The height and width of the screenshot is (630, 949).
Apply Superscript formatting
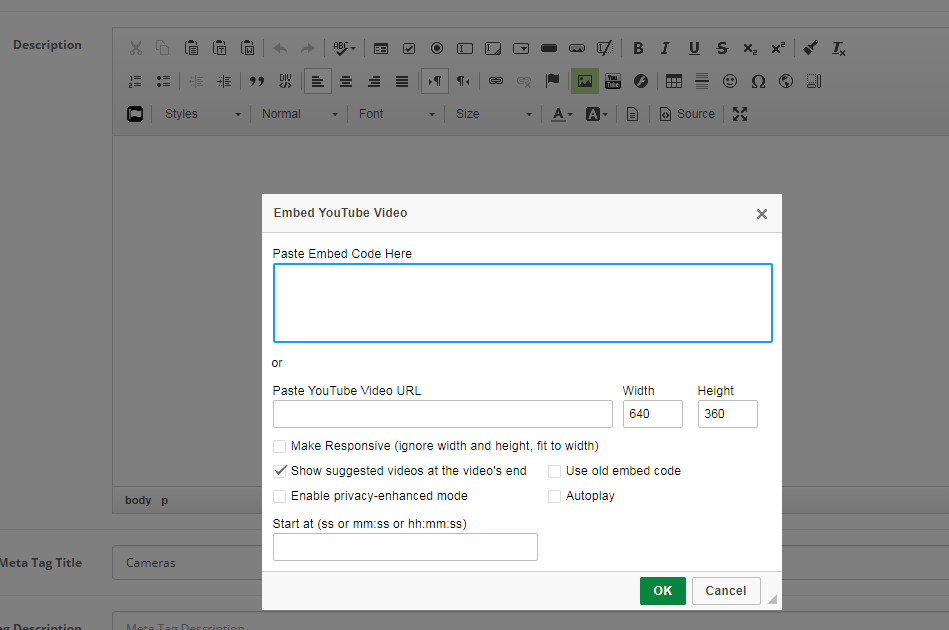(778, 48)
